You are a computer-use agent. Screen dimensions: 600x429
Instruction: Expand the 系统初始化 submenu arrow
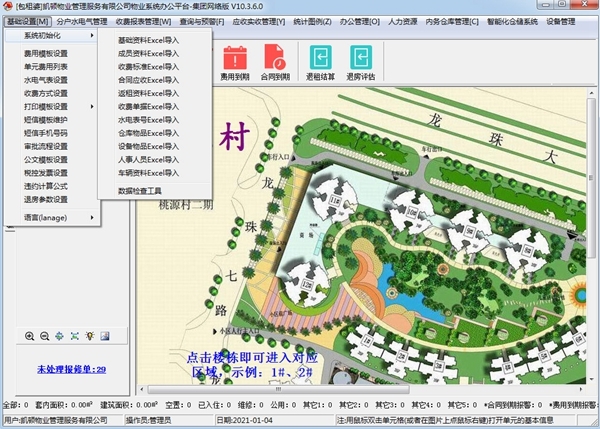[x=92, y=36]
